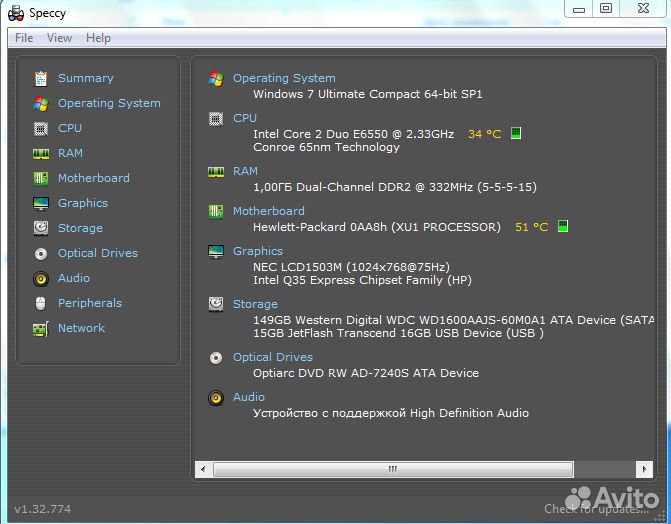Click the Motherboard icon in the sidebar

[41, 178]
